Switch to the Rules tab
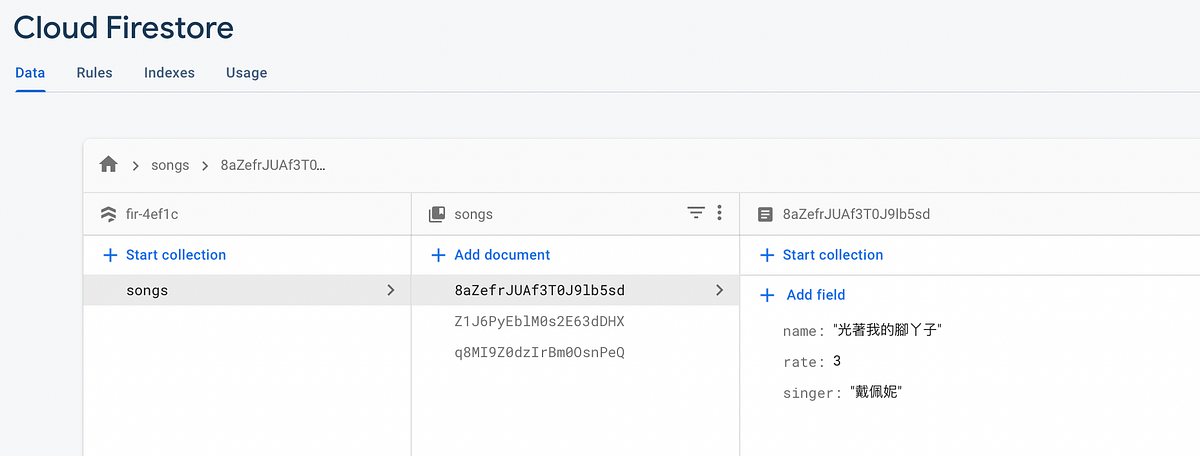The width and height of the screenshot is (1200, 456). point(94,73)
